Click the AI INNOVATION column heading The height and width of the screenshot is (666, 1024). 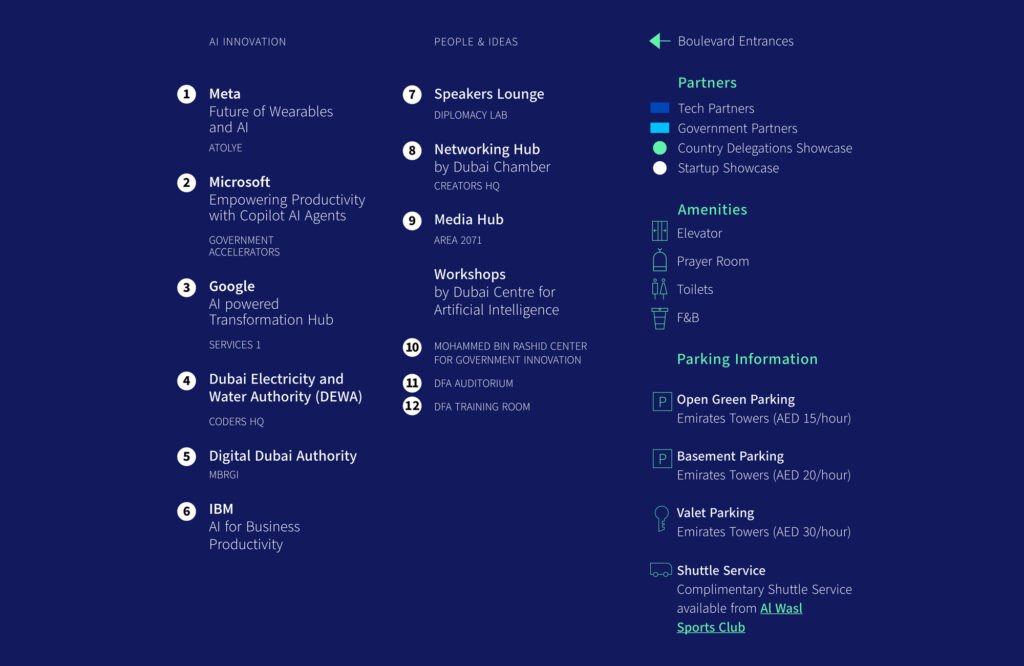pos(248,42)
